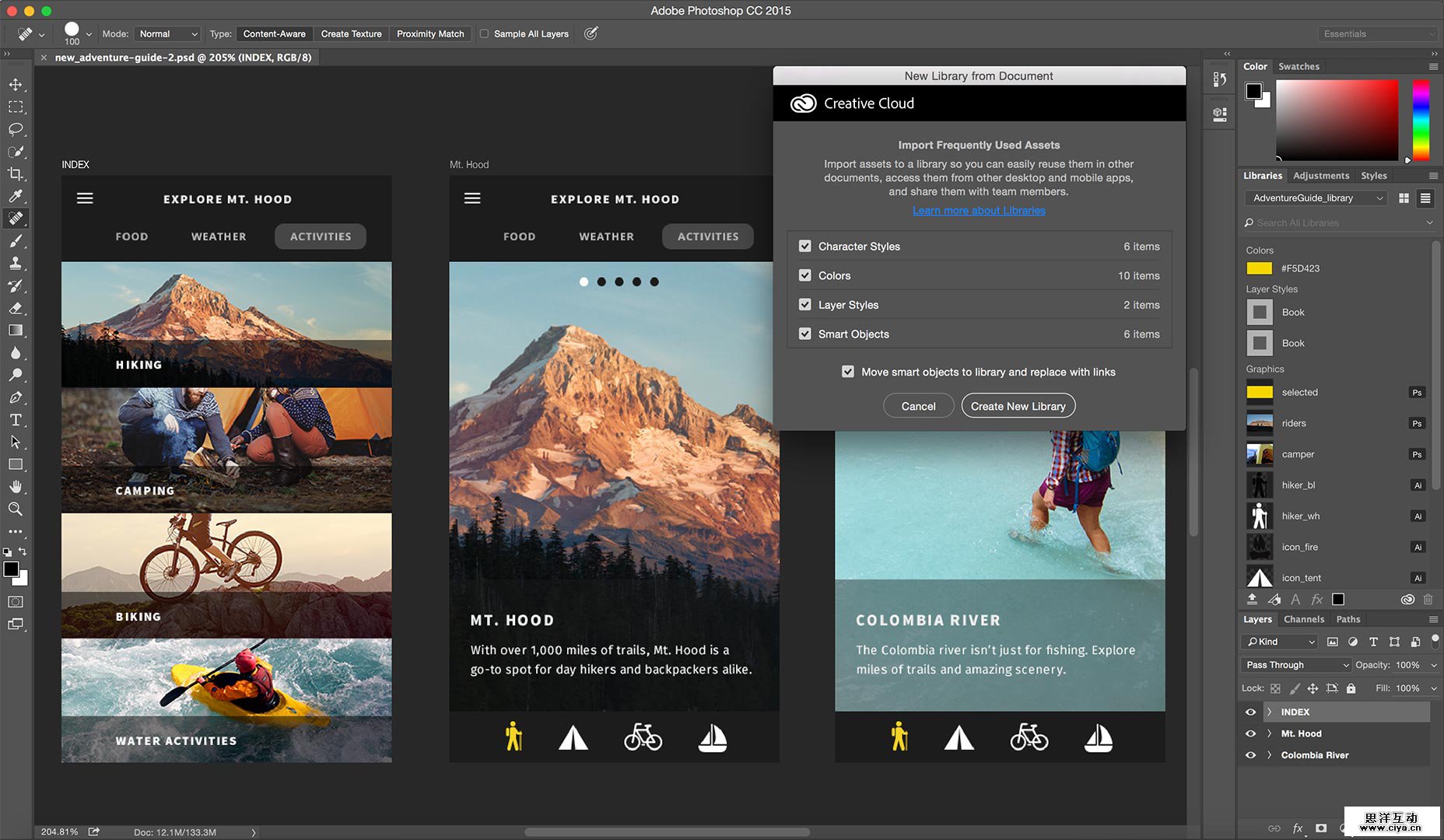Open the Channels tab
The image size is (1444, 840).
click(x=1303, y=619)
